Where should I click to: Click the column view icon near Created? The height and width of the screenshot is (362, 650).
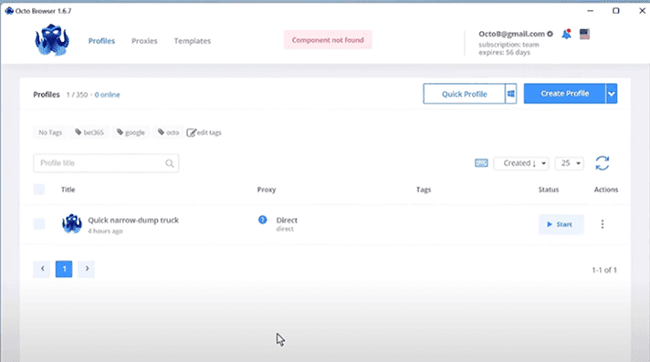tap(481, 163)
